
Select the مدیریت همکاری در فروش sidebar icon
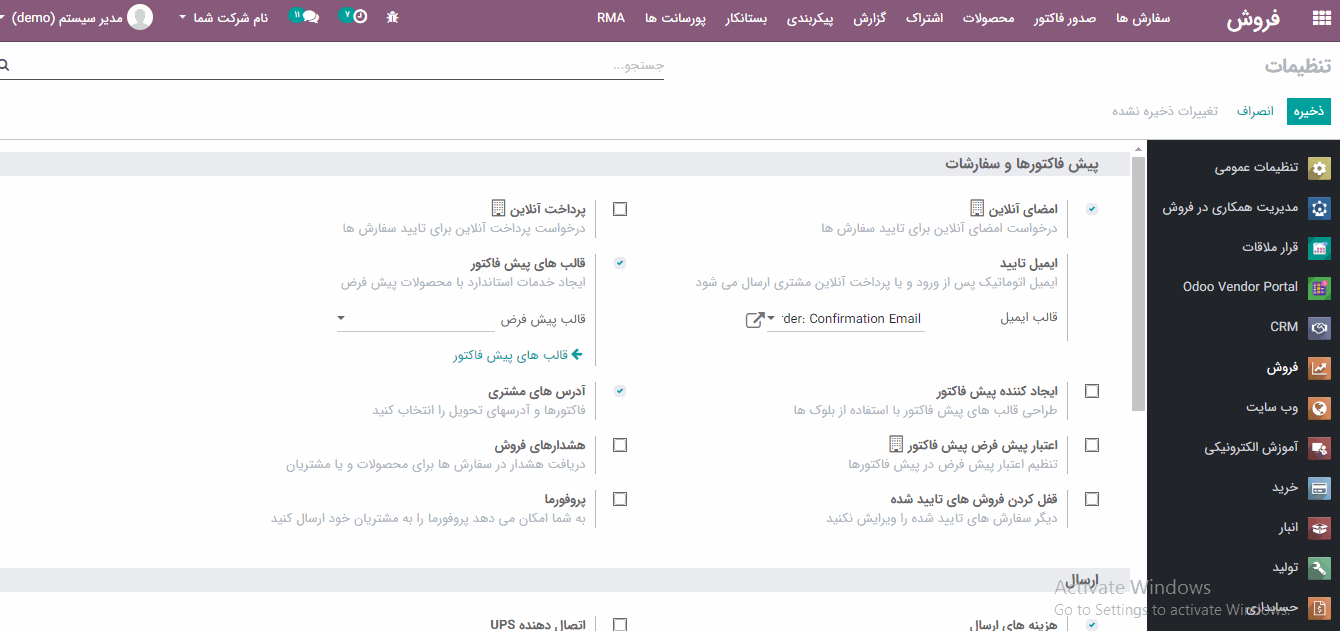(x=1320, y=208)
